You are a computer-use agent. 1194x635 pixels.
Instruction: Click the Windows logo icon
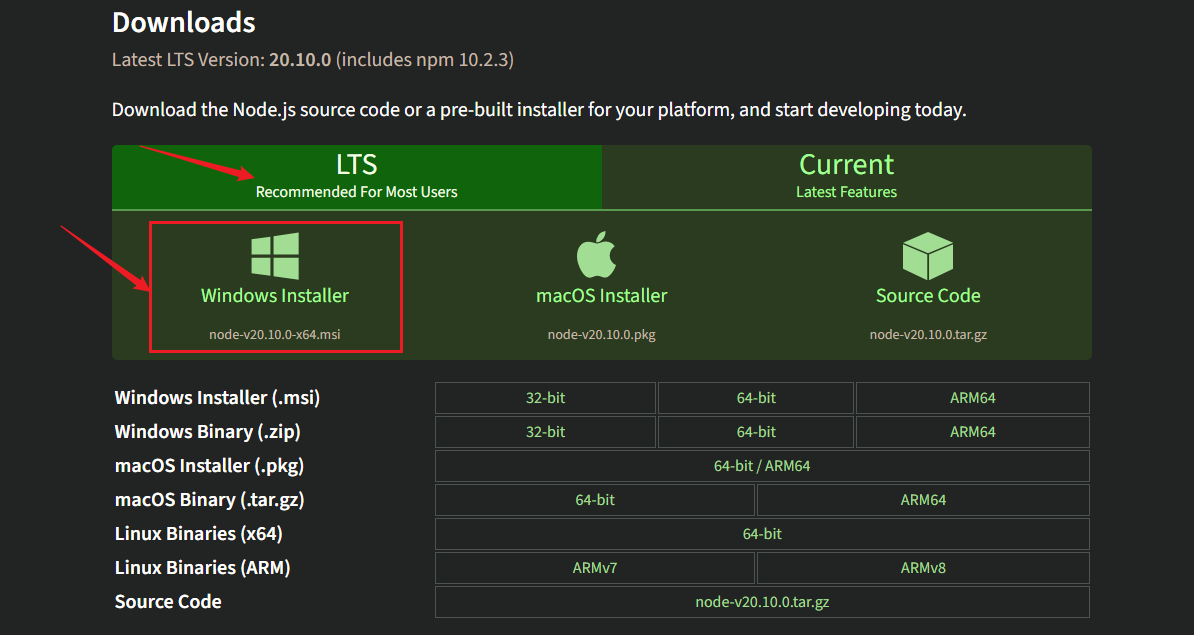[x=275, y=256]
